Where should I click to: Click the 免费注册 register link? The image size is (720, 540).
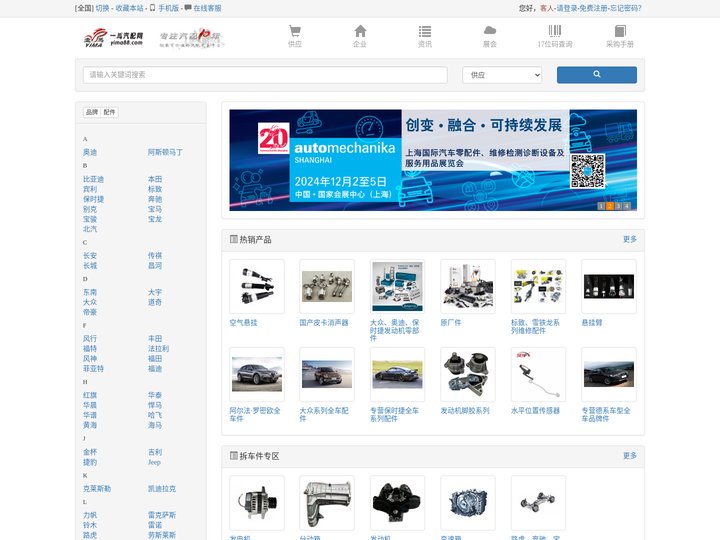(x=593, y=8)
